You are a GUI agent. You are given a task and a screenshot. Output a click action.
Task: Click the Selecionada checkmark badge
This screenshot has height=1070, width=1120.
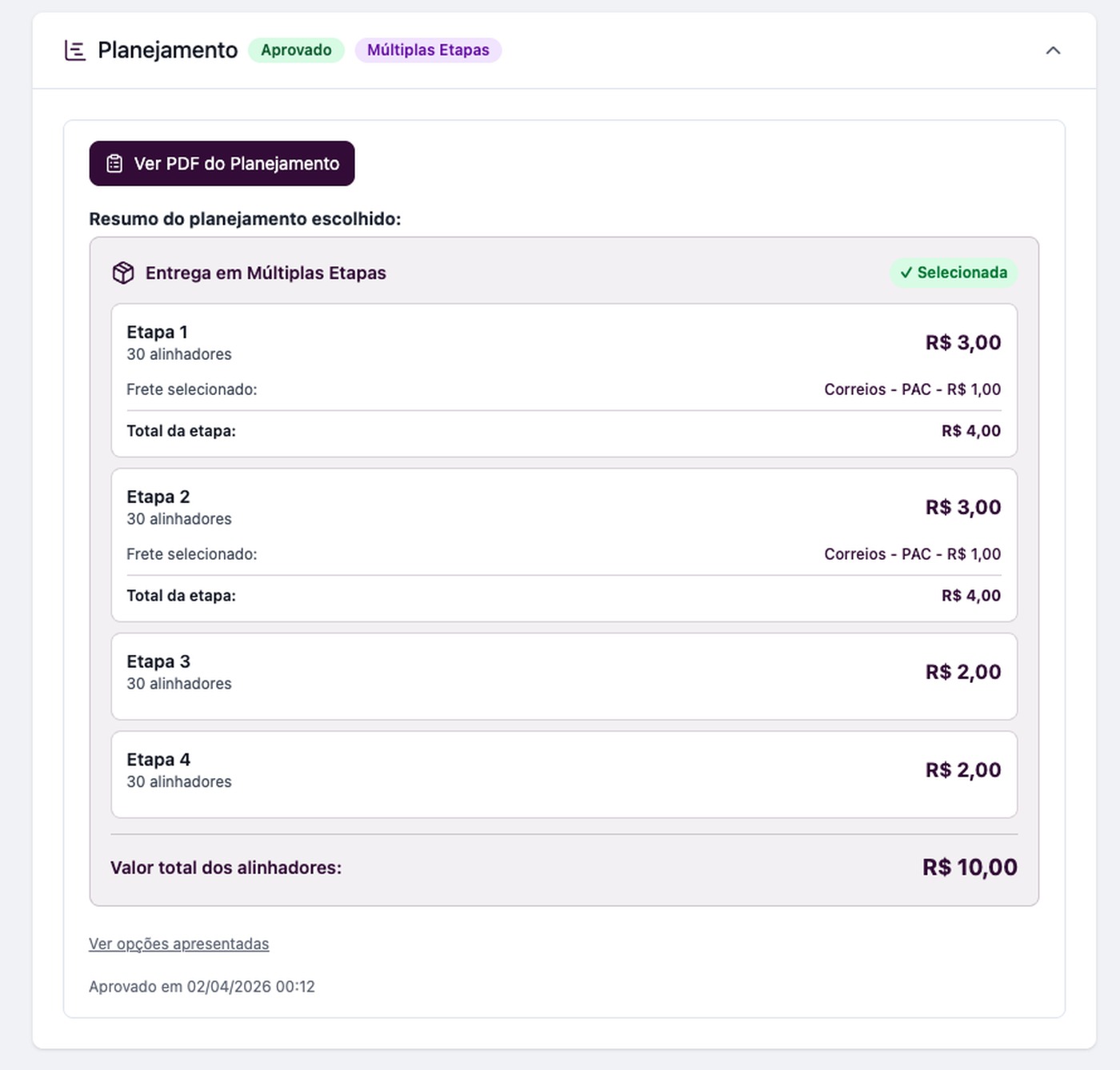(x=954, y=273)
